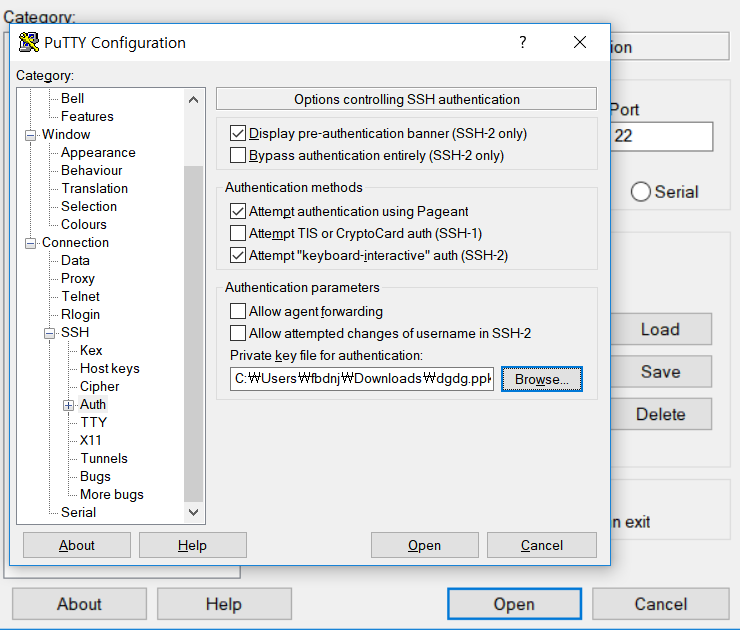
Task: Enable Attempt TIS or CryptoCard auth
Action: pyautogui.click(x=238, y=233)
